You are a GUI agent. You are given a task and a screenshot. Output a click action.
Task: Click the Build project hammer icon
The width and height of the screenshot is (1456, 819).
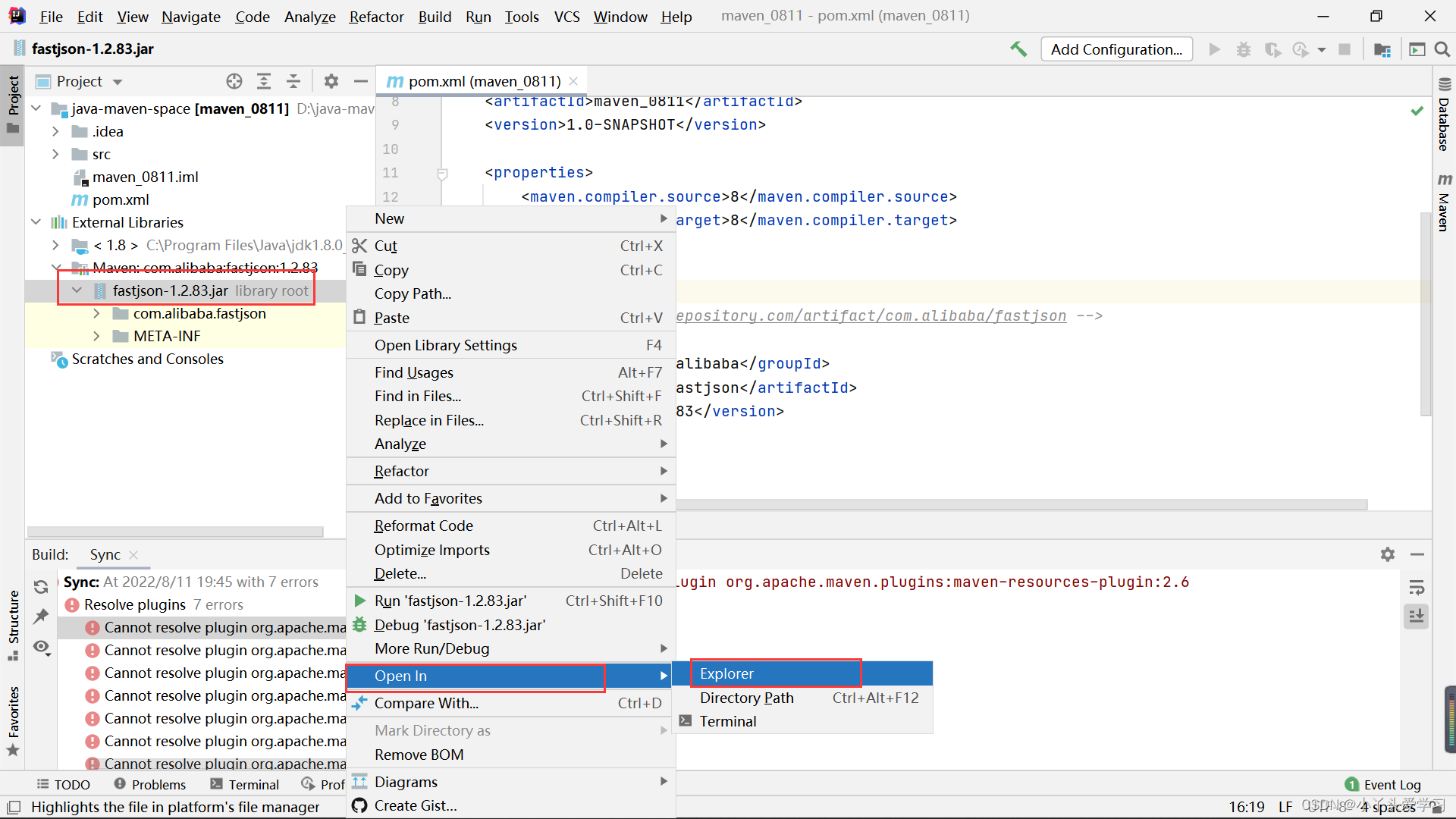[x=1018, y=49]
